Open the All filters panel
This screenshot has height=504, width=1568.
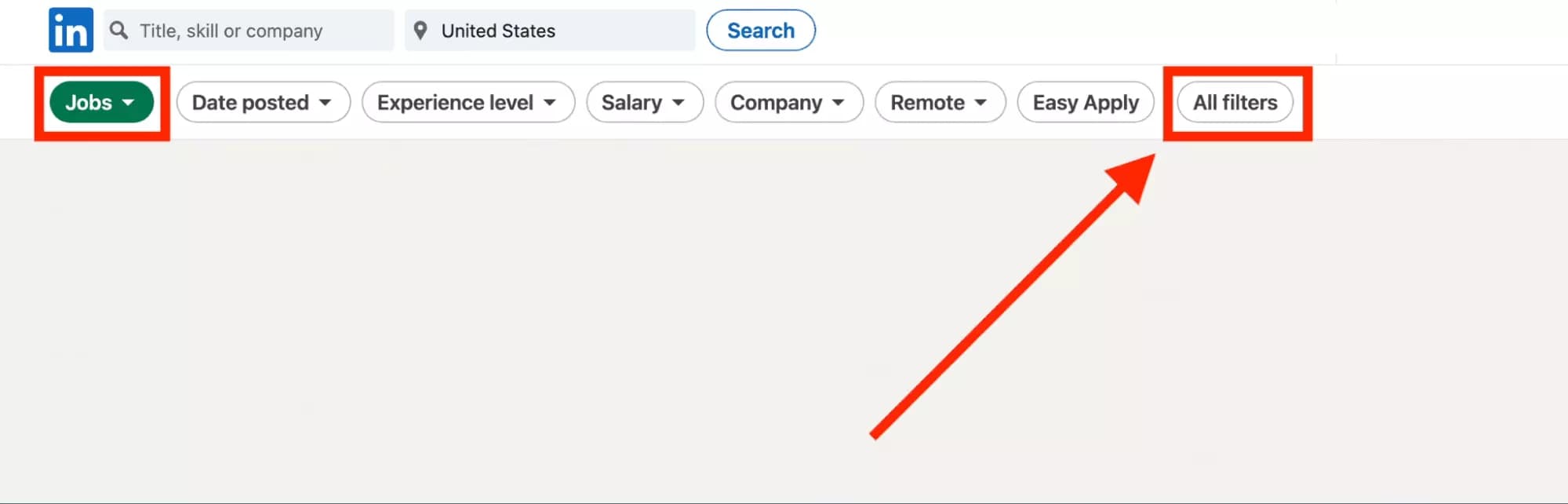tap(1235, 102)
